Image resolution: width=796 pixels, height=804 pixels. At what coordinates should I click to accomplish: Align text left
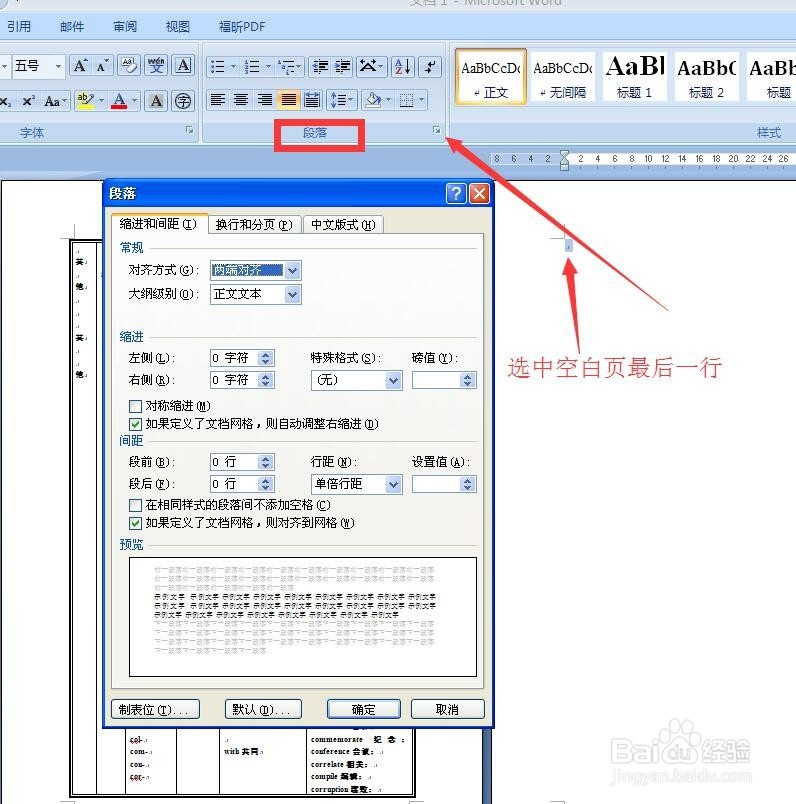point(217,99)
